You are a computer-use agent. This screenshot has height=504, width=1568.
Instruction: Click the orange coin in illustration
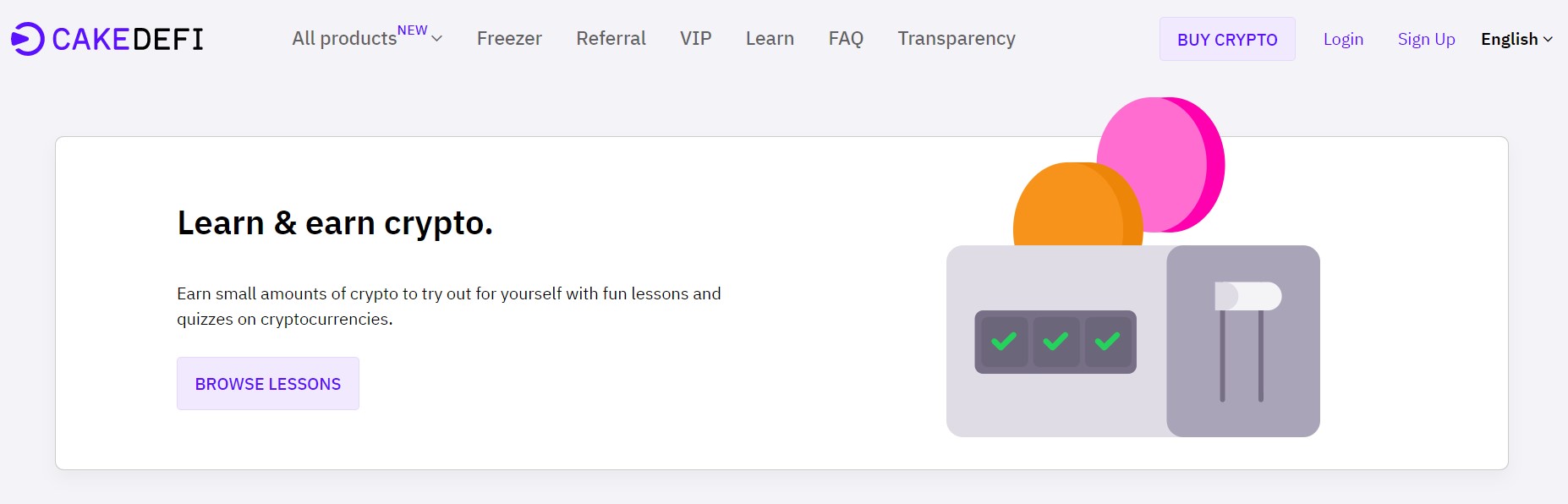coord(1077,205)
